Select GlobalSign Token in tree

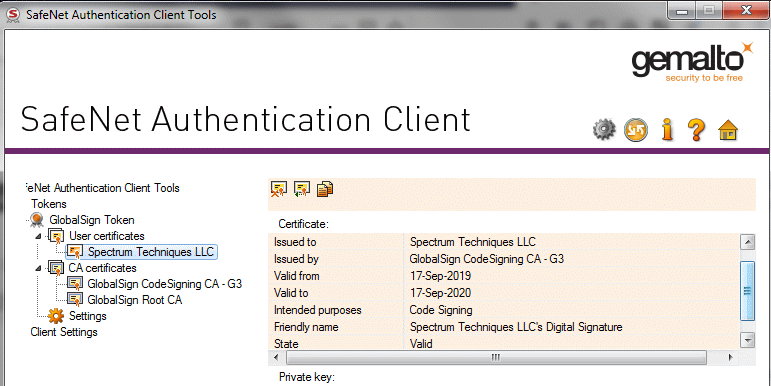tap(92, 220)
